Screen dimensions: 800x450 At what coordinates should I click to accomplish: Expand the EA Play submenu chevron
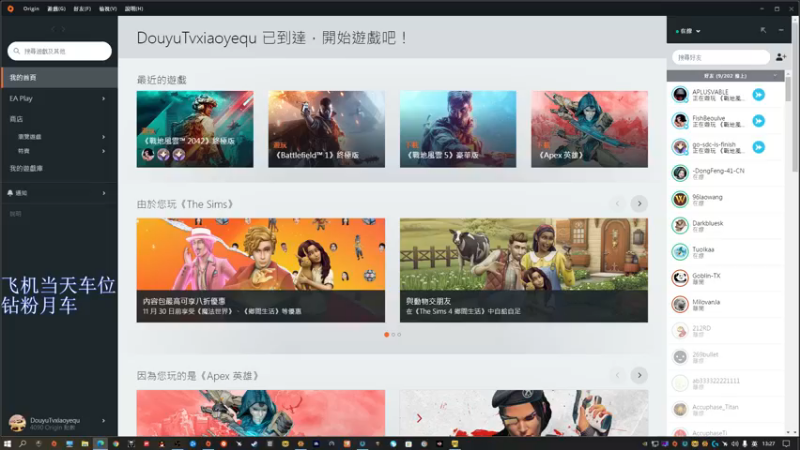coord(104,98)
